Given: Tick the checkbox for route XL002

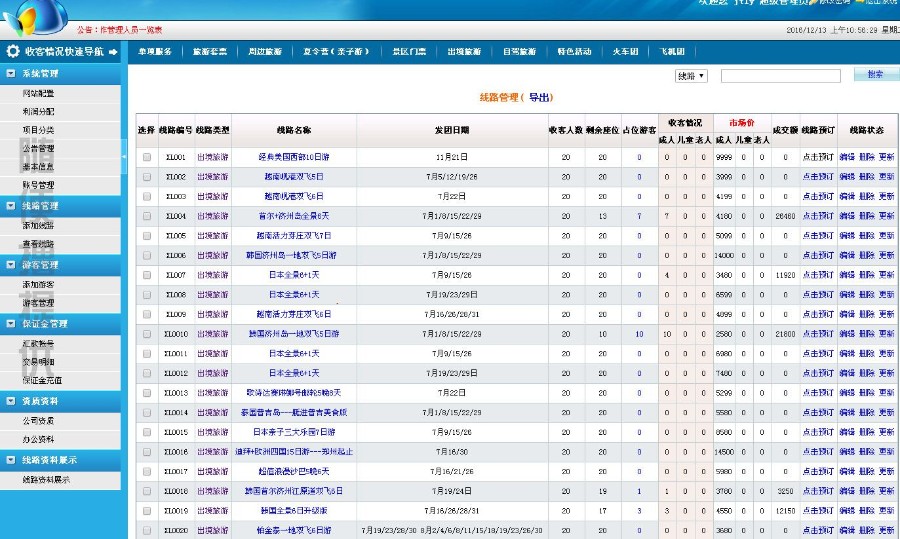Looking at the screenshot, I should [147, 177].
